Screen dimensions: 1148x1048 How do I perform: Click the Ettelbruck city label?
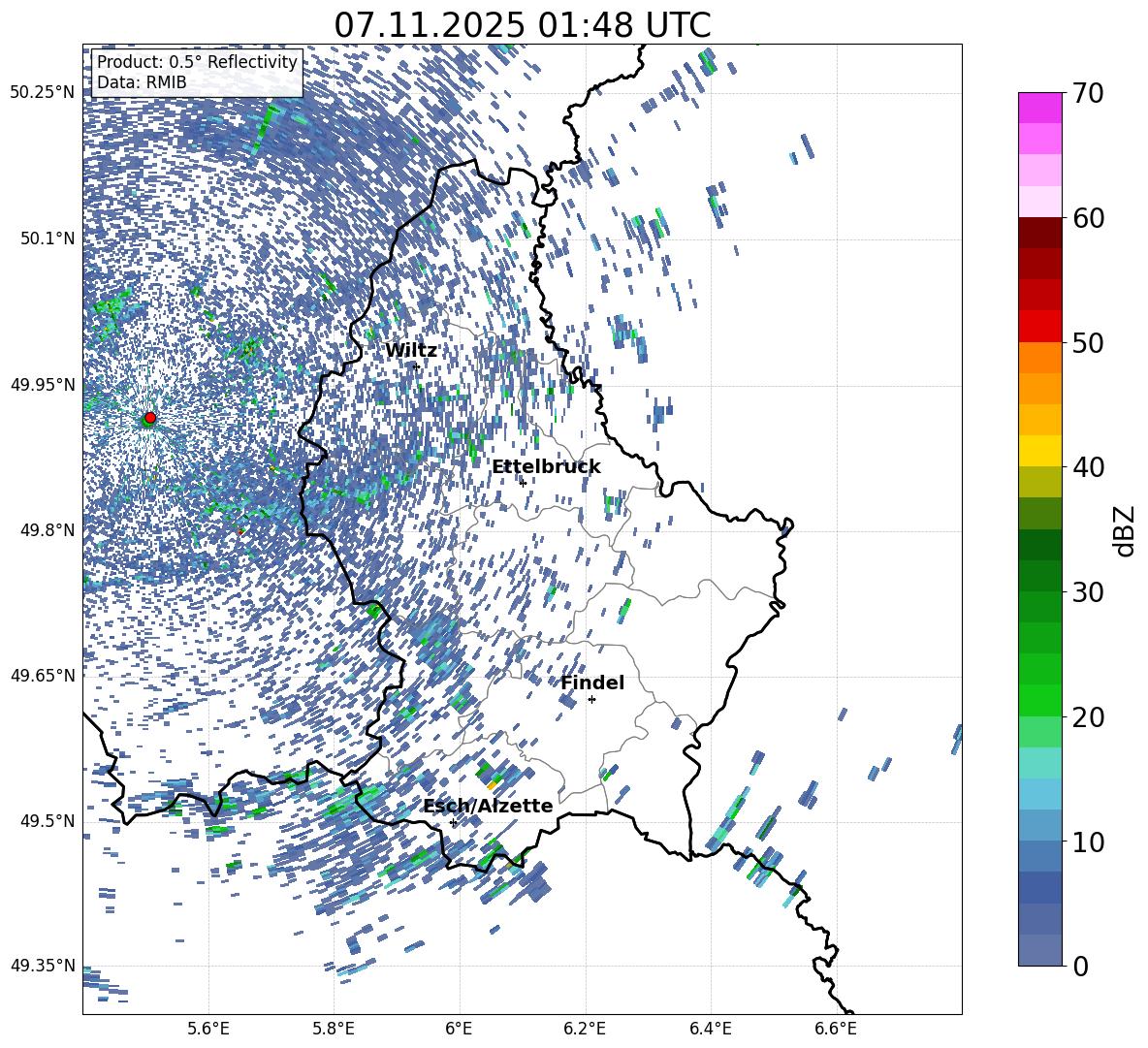coord(546,467)
